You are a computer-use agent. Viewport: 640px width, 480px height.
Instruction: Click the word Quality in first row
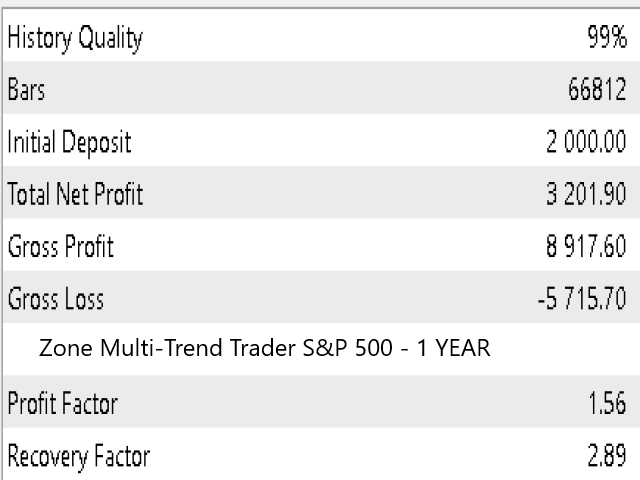click(x=110, y=39)
